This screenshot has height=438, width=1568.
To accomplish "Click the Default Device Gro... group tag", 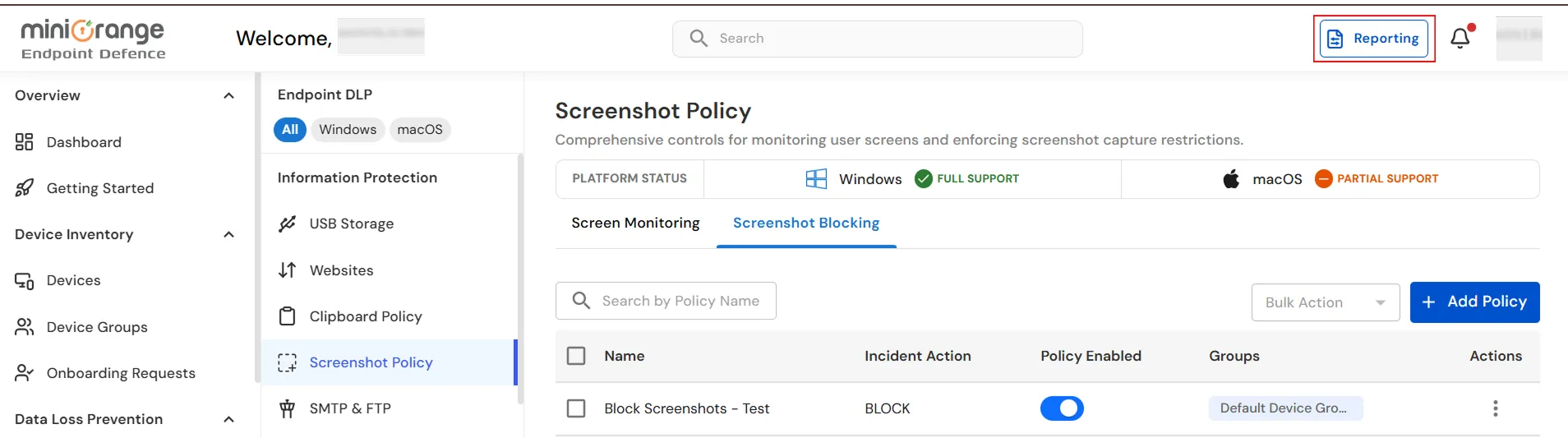I will pyautogui.click(x=1285, y=408).
